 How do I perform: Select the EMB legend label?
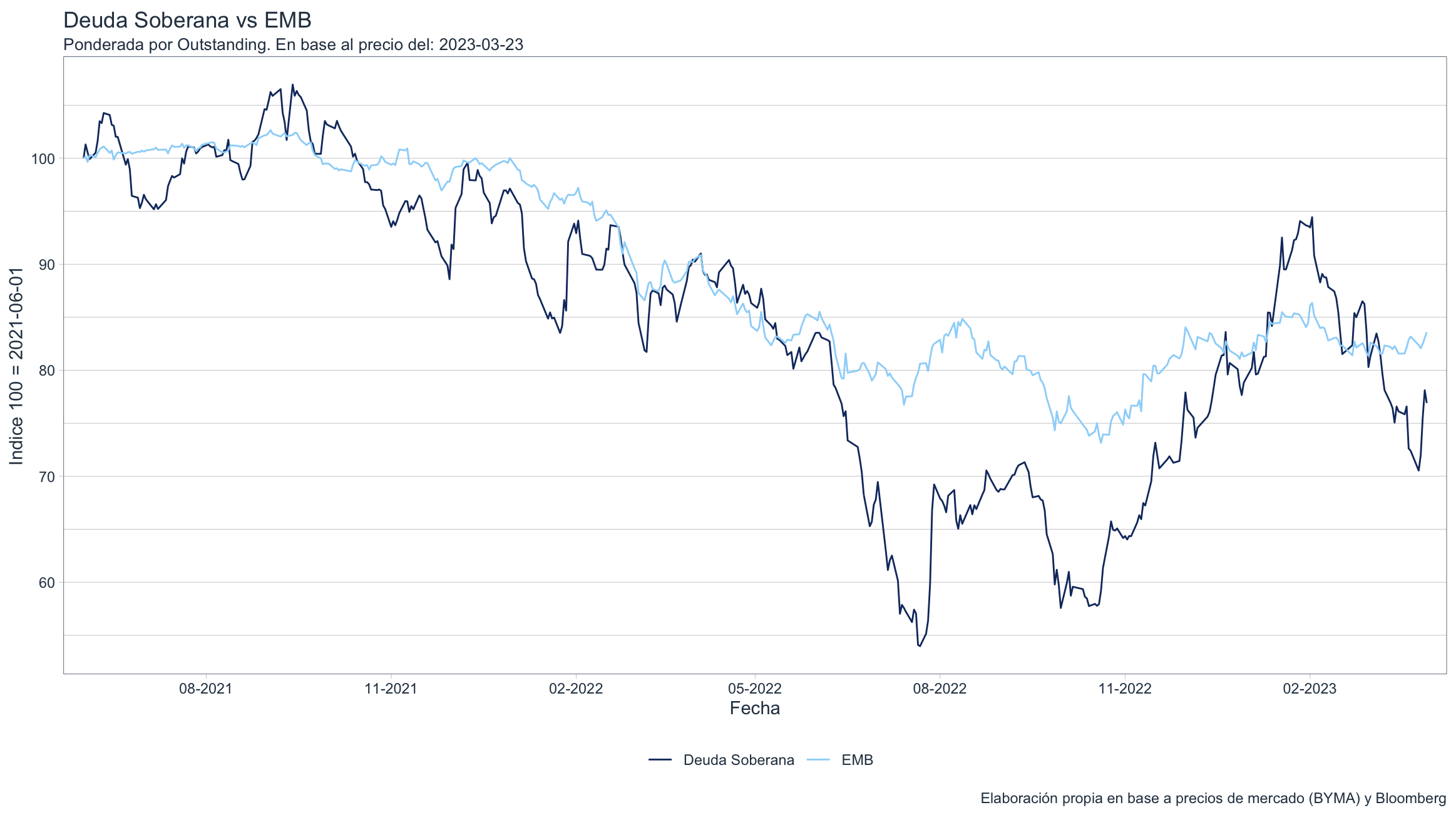(x=857, y=760)
